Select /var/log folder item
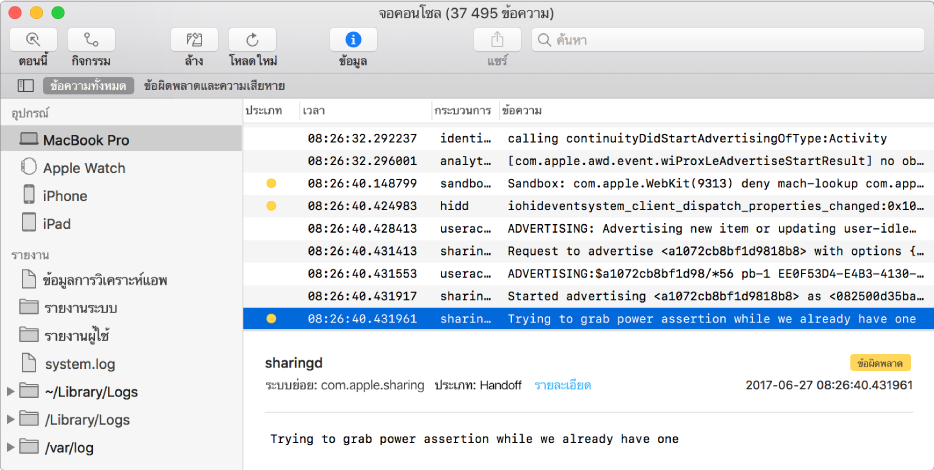Image resolution: width=934 pixels, height=470 pixels. click(x=121, y=447)
